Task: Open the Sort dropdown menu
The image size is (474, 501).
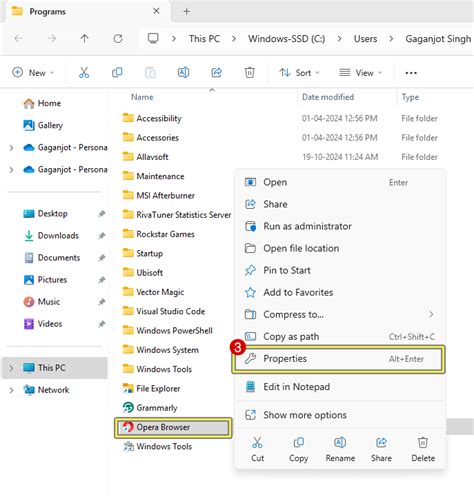Action: 299,73
